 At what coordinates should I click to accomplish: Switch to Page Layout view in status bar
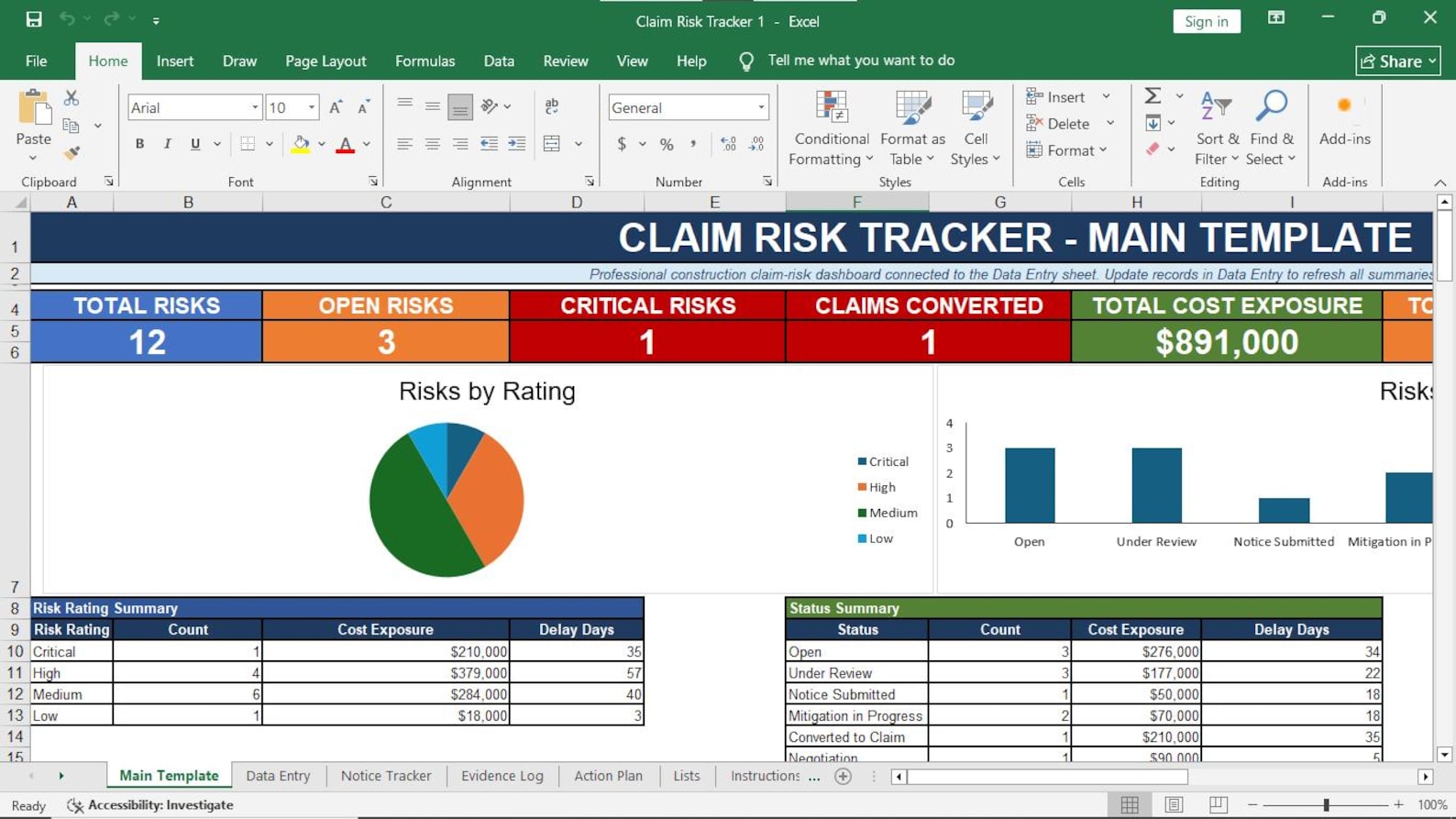[1174, 805]
